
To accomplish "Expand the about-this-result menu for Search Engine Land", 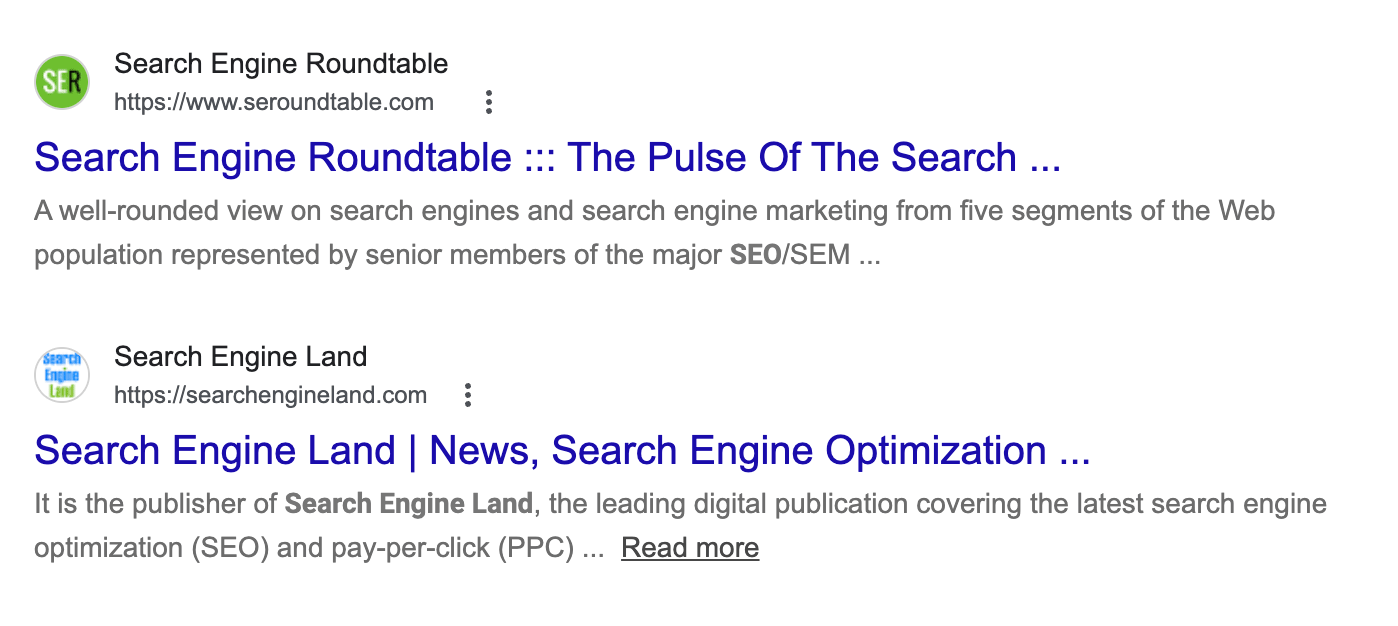I will [467, 394].
